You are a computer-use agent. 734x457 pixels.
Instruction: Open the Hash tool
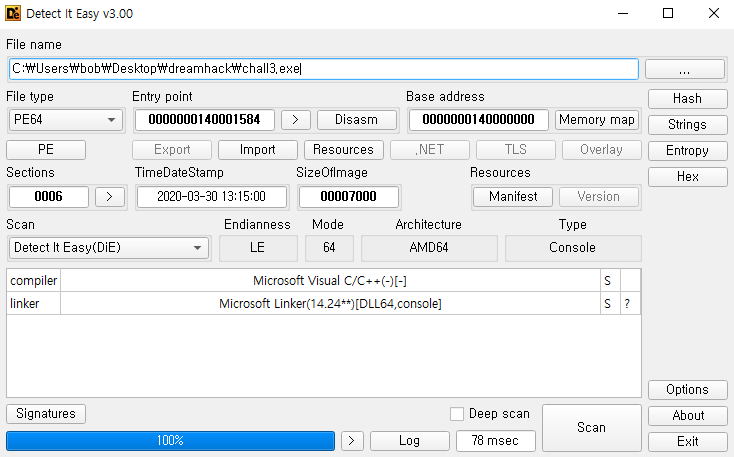pyautogui.click(x=687, y=99)
